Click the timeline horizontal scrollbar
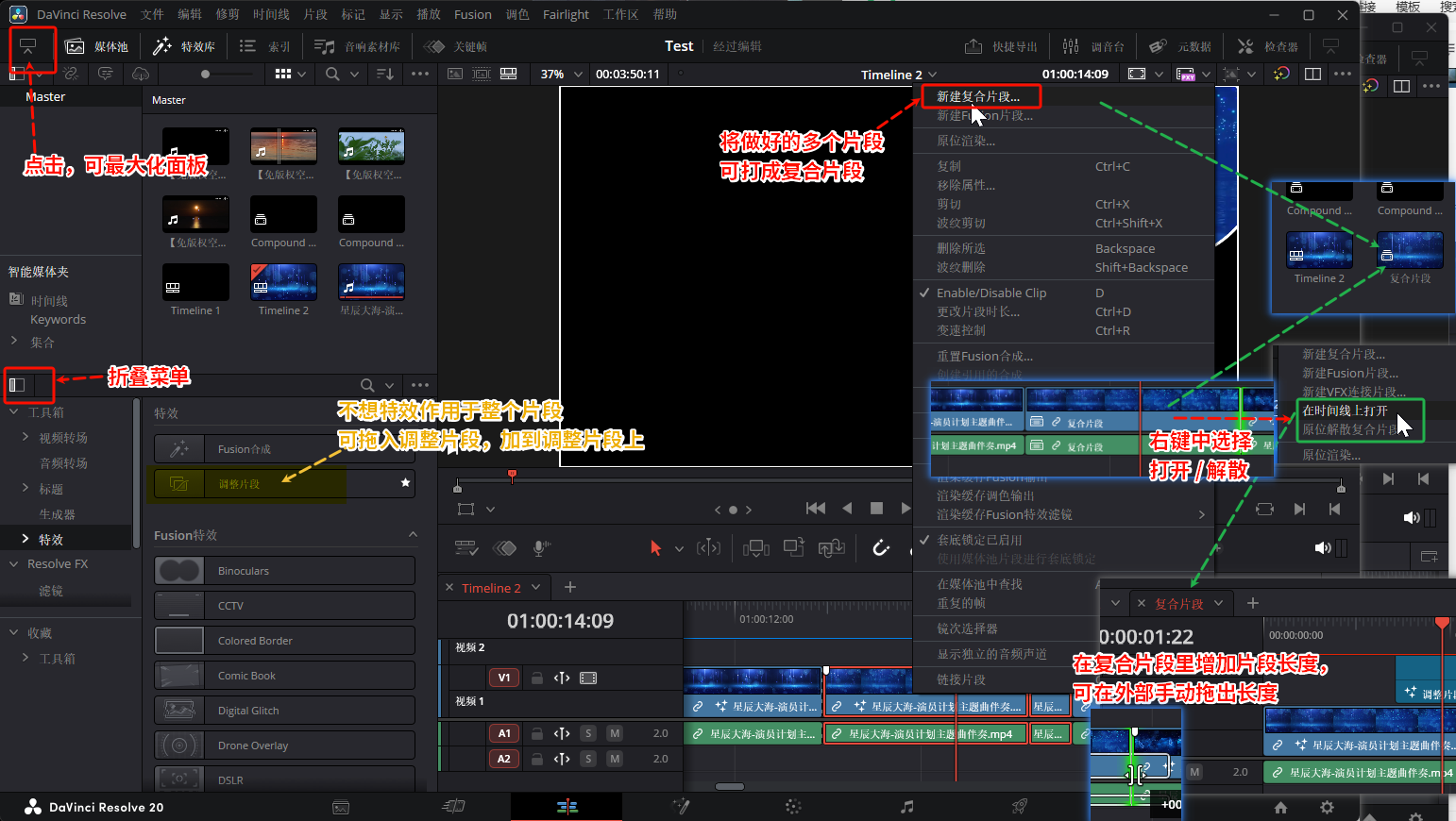The width and height of the screenshot is (1456, 821). click(730, 786)
